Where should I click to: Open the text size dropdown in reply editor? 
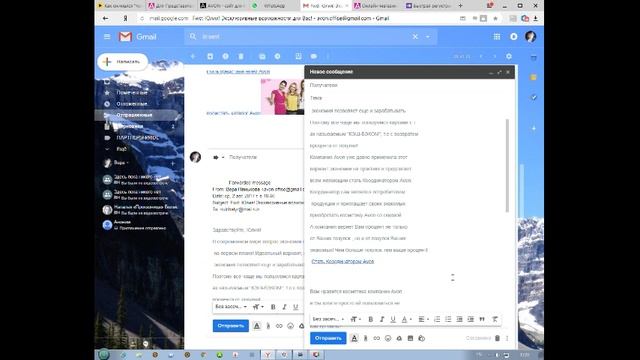[258, 307]
